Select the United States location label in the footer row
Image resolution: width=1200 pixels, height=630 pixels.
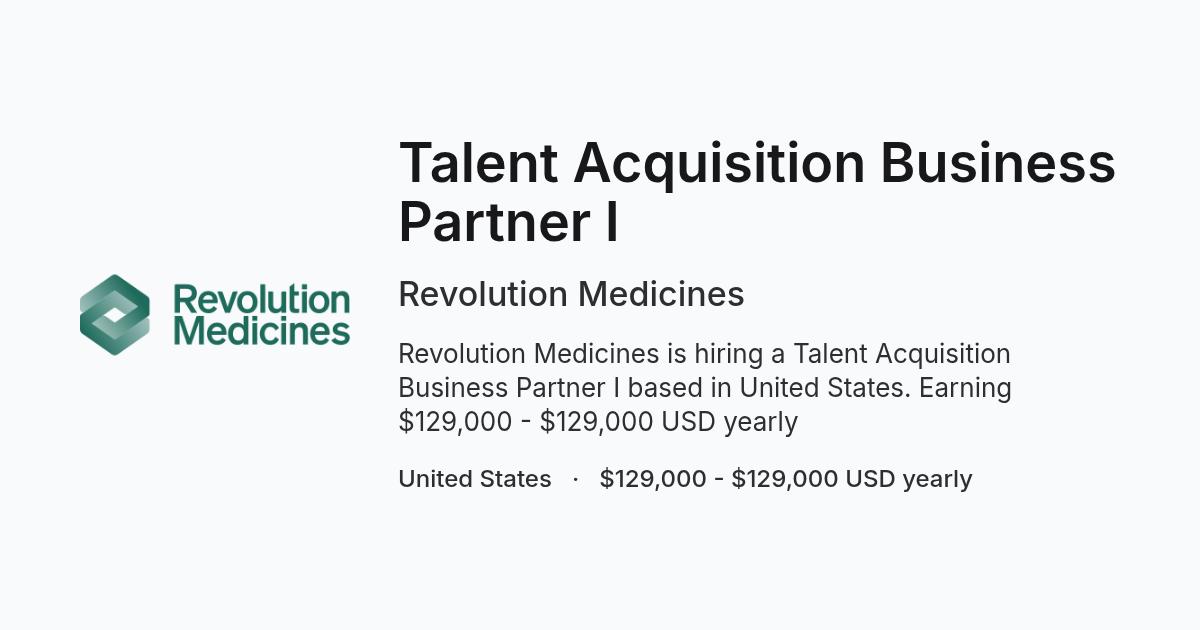click(x=475, y=479)
